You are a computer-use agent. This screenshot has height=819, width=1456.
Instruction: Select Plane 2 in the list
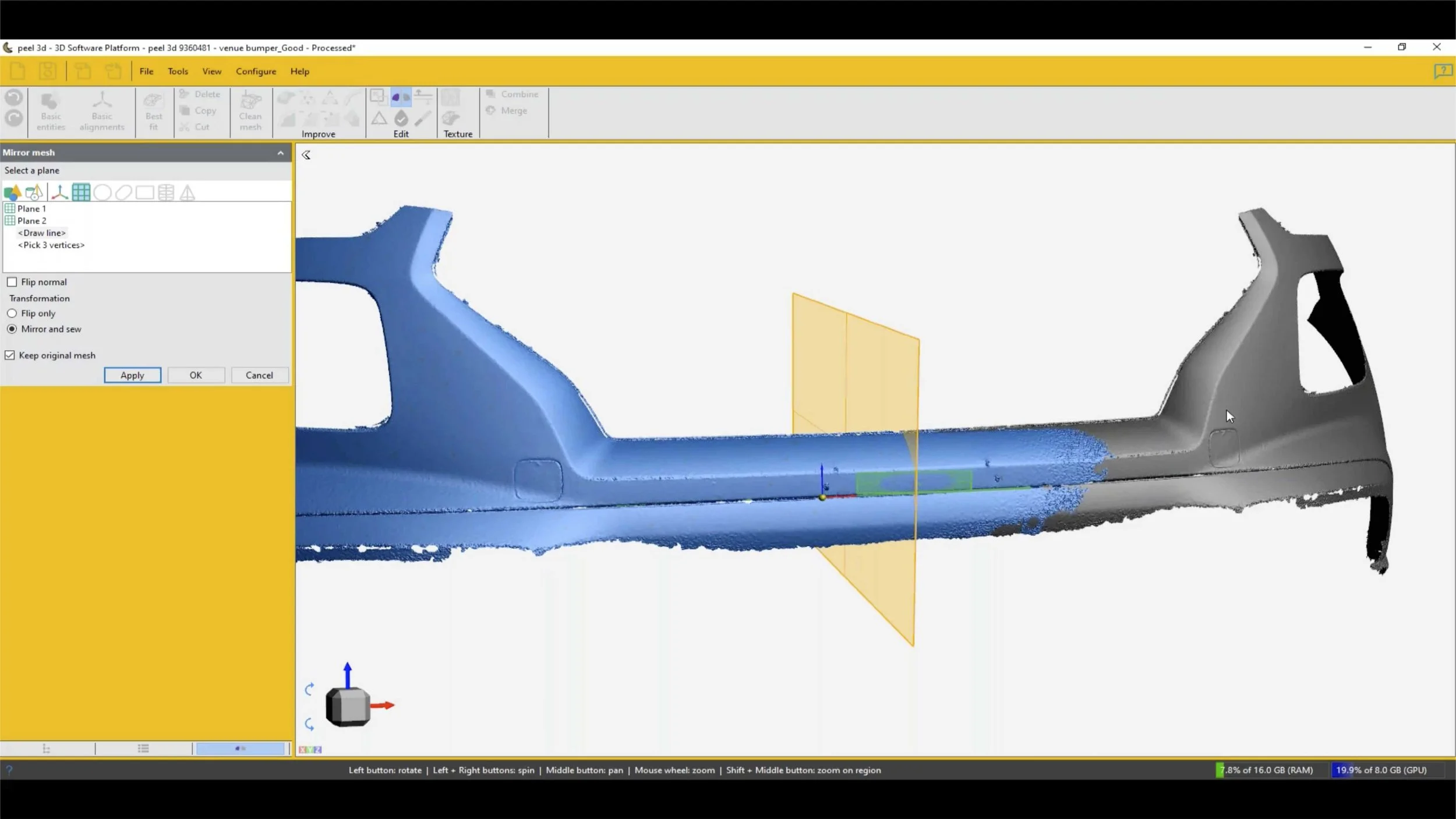pos(31,221)
